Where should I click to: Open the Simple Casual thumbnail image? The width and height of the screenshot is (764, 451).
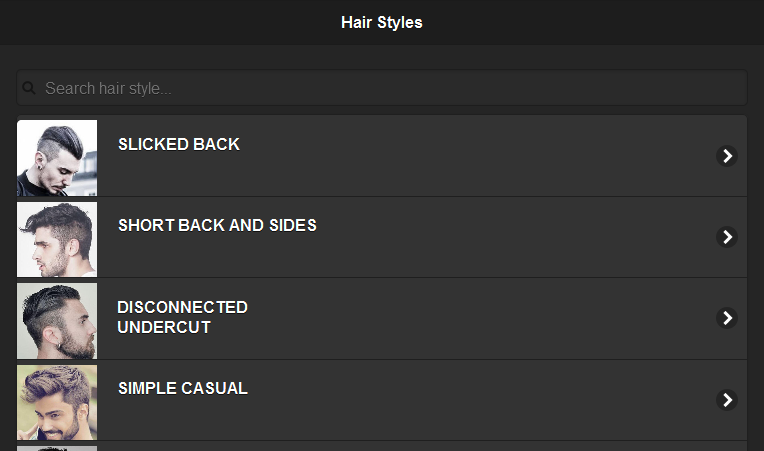(x=57, y=401)
